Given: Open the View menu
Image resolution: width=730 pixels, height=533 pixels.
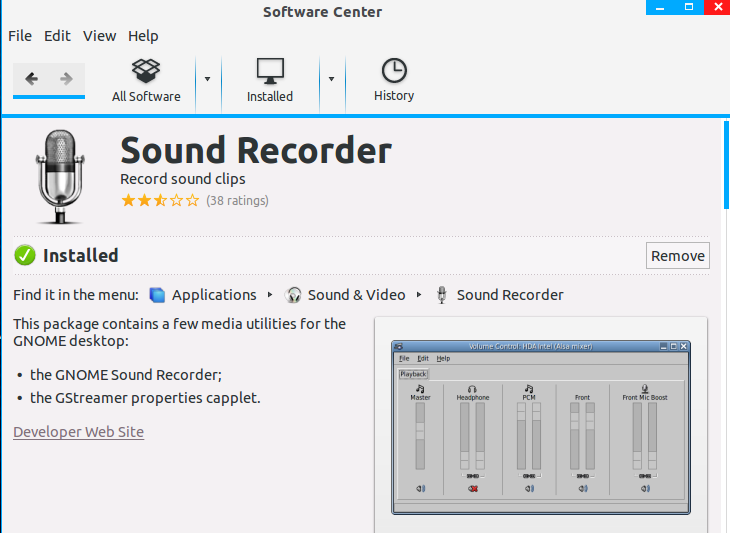Looking at the screenshot, I should coord(99,36).
